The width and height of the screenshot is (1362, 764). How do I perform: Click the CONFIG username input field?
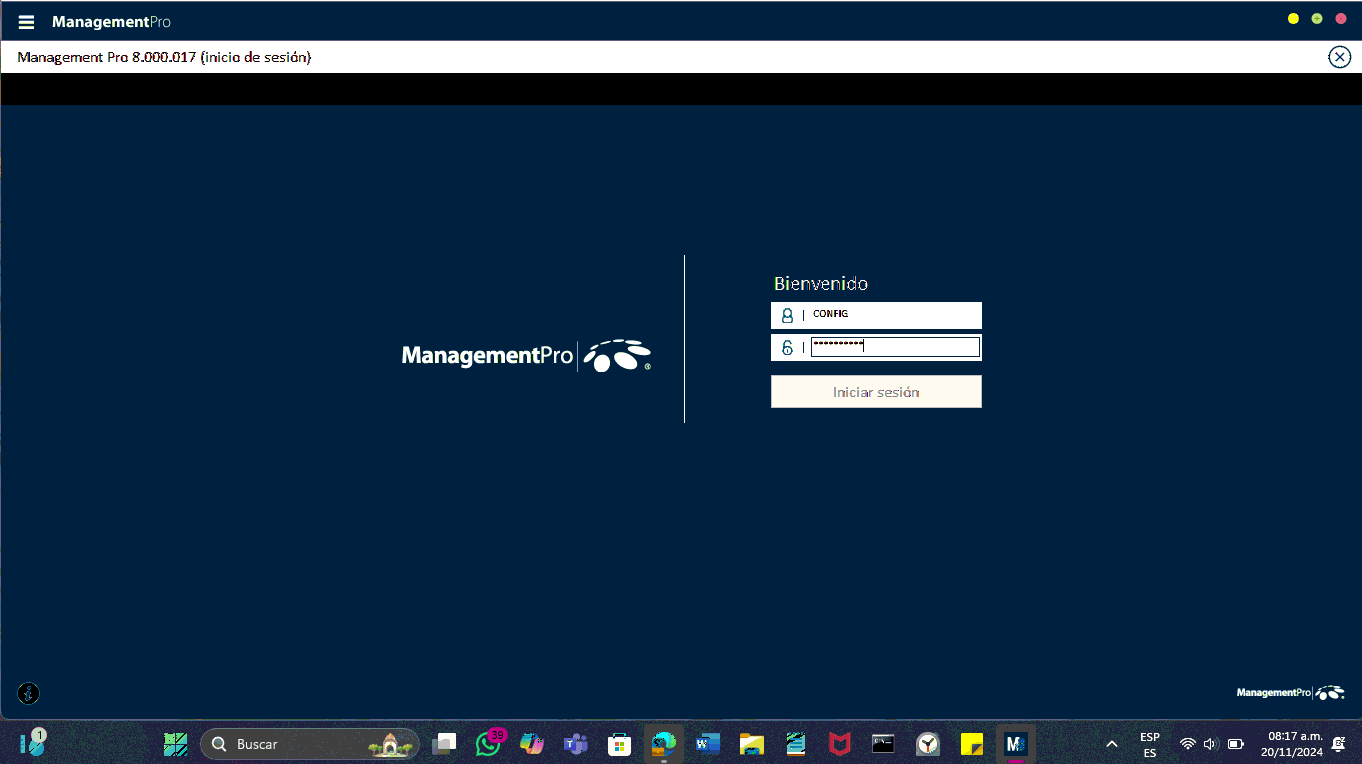[893, 315]
